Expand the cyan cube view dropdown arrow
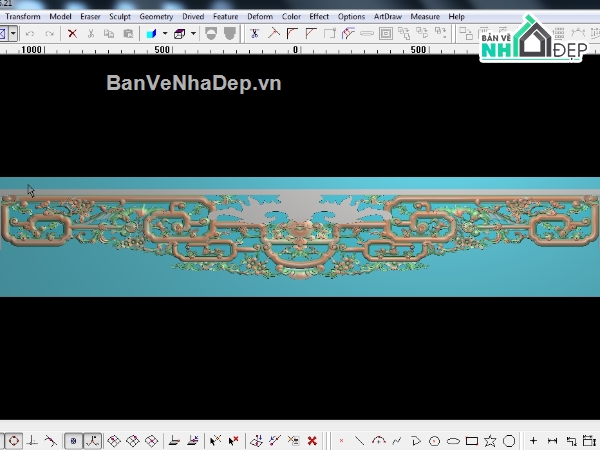This screenshot has height=450, width=600. (165, 34)
